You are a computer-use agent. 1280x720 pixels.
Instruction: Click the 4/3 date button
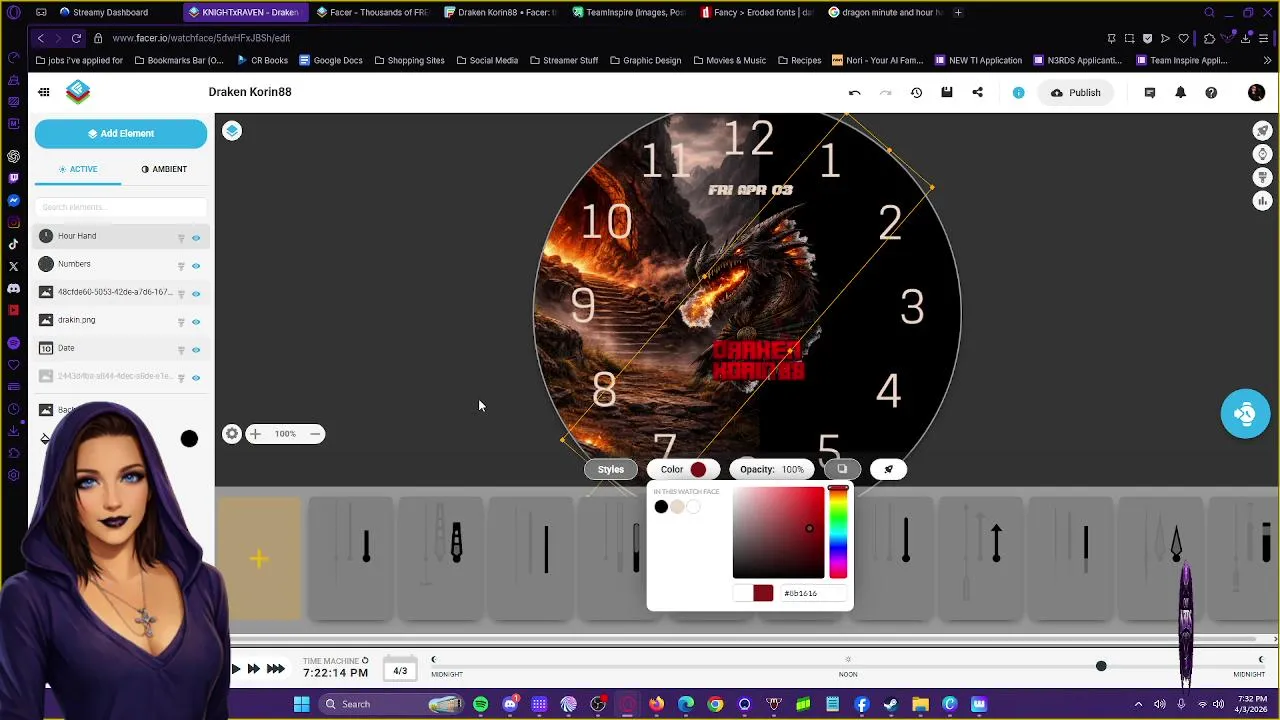(x=400, y=670)
